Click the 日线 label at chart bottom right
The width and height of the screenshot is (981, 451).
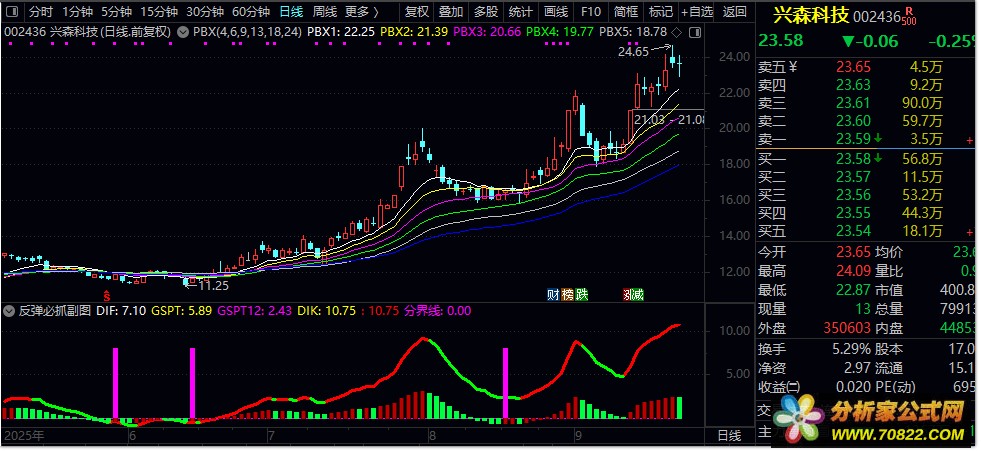coord(728,435)
